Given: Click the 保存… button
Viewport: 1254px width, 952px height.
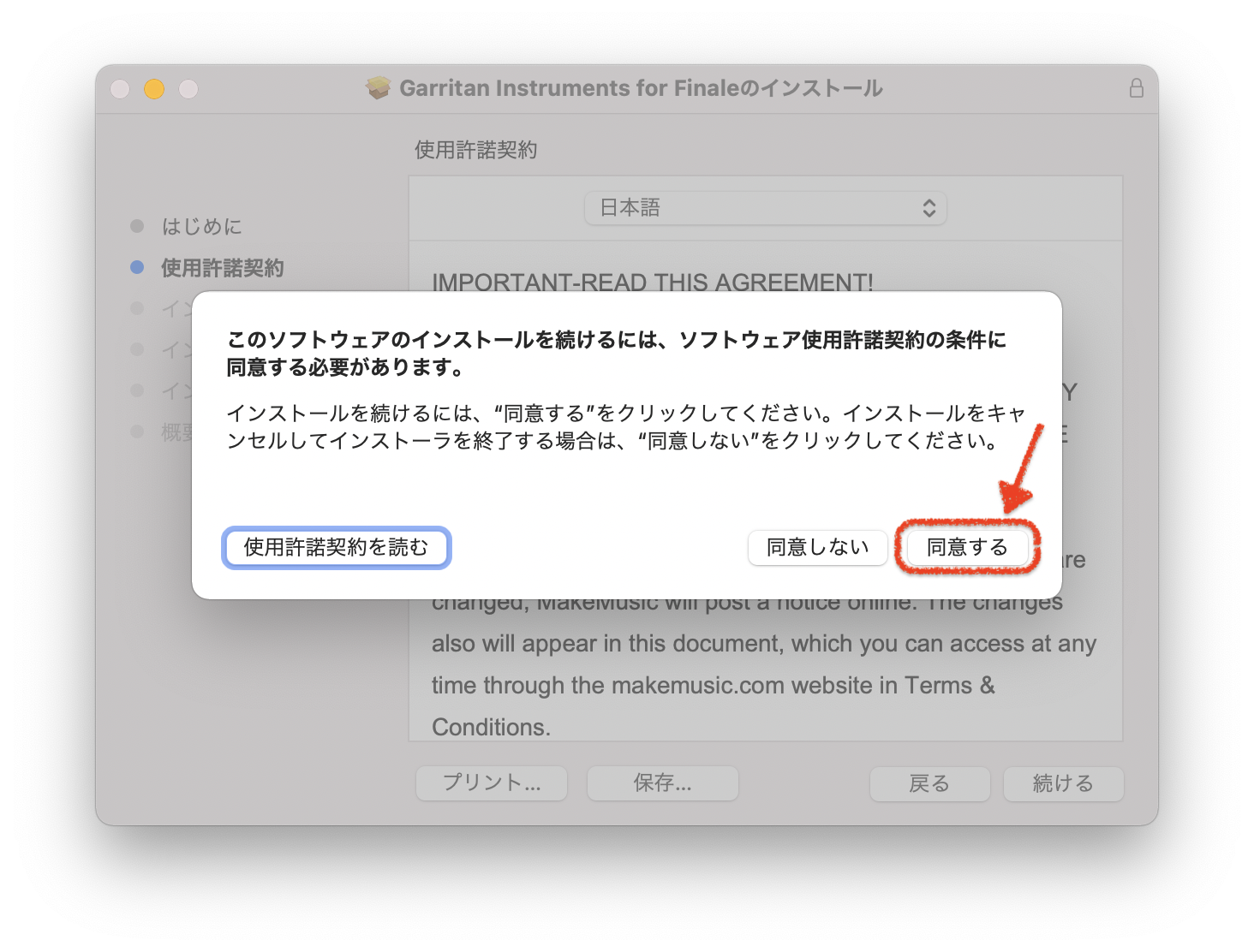Looking at the screenshot, I should (663, 783).
